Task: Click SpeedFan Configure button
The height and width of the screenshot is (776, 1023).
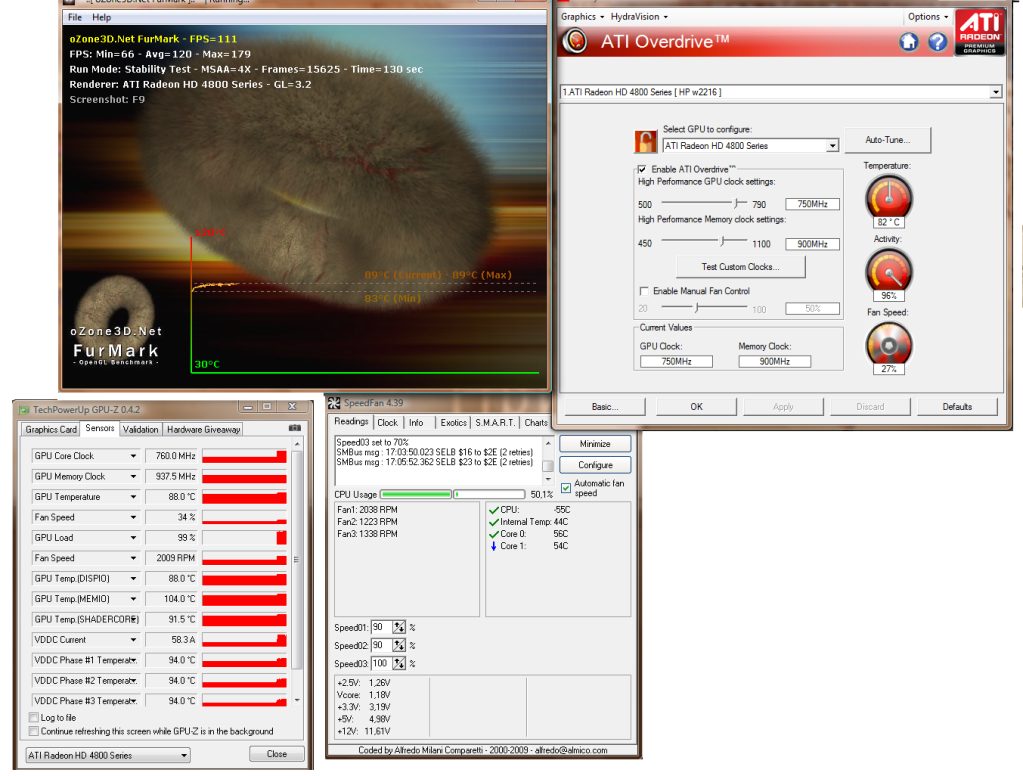Action: coord(595,465)
